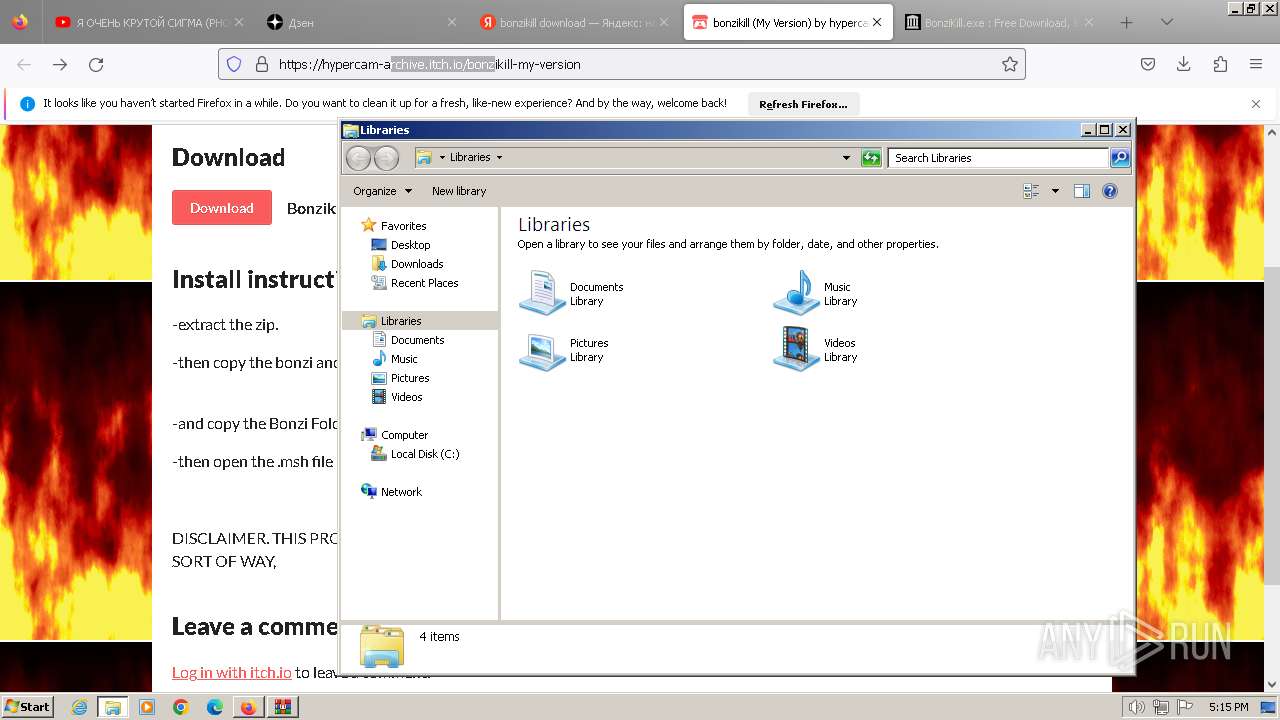Click the padlock site information icon
Screen dimensions: 1280x720
point(262,64)
